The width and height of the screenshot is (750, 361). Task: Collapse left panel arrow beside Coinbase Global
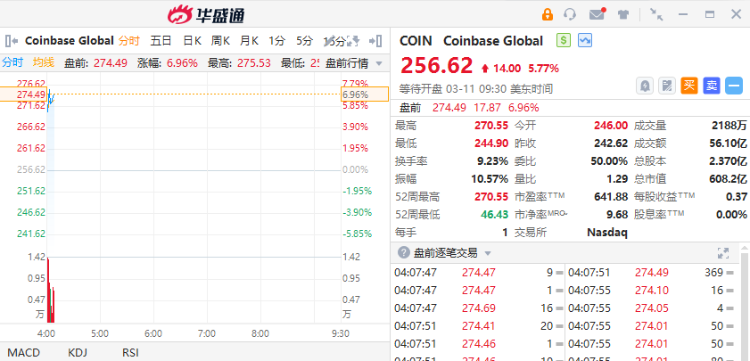click(x=11, y=41)
